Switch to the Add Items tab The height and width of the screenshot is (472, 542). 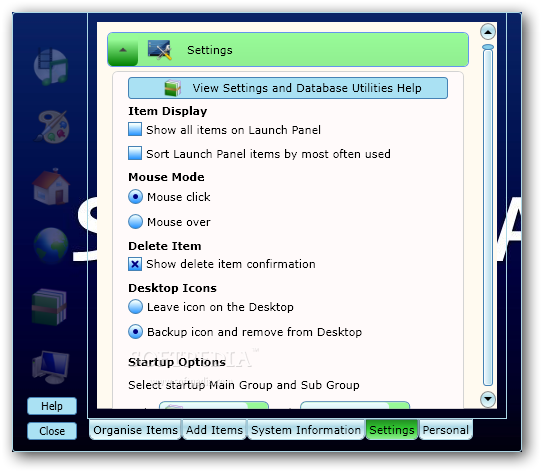click(x=214, y=430)
